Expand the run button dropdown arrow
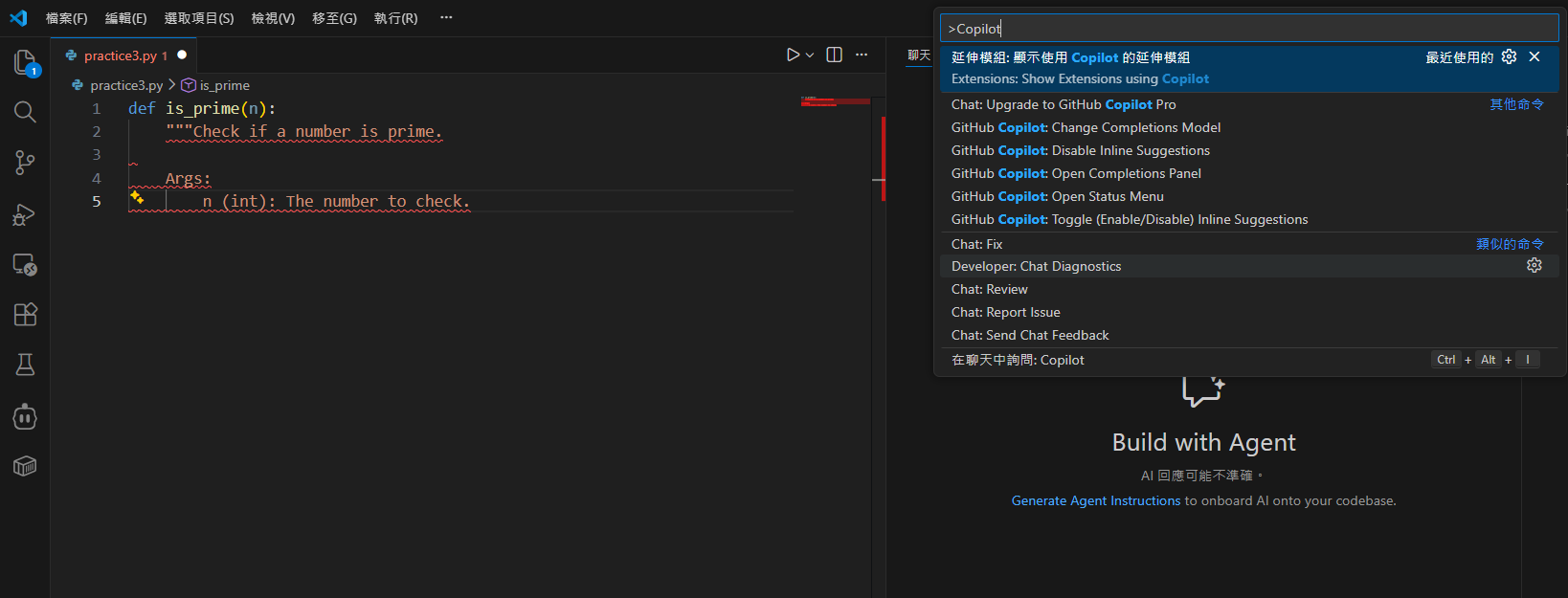 [810, 55]
